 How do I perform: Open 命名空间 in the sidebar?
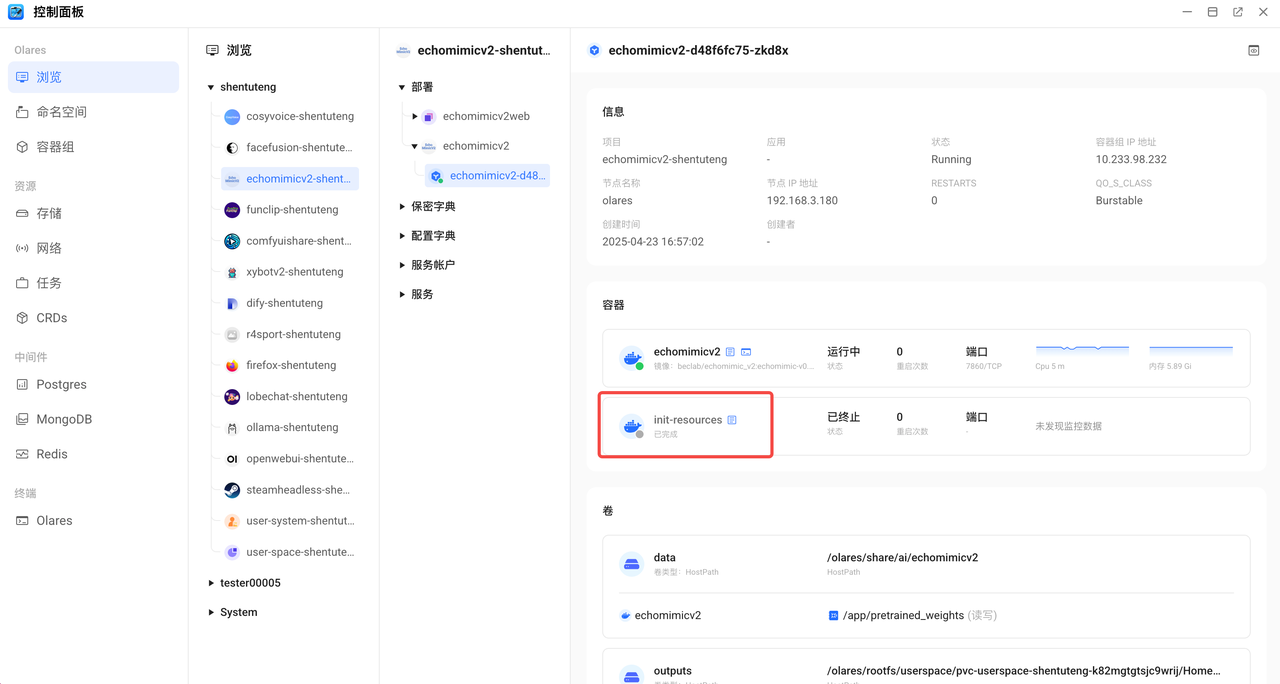61,112
